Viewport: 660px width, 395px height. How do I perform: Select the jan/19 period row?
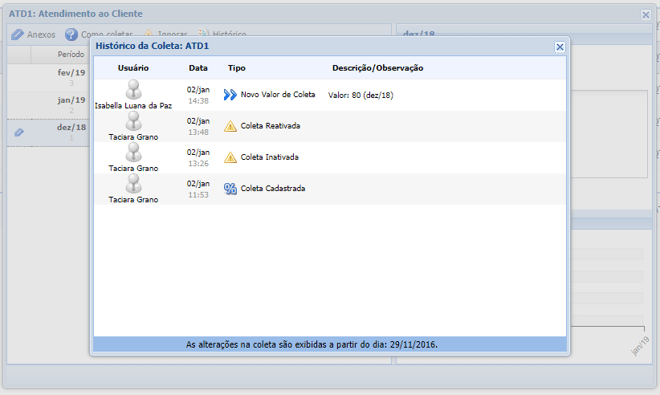48,105
